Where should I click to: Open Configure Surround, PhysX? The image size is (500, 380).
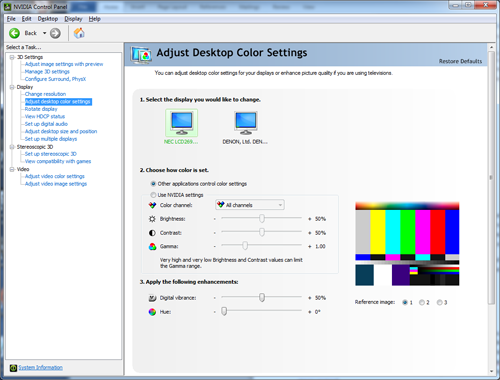point(55,79)
